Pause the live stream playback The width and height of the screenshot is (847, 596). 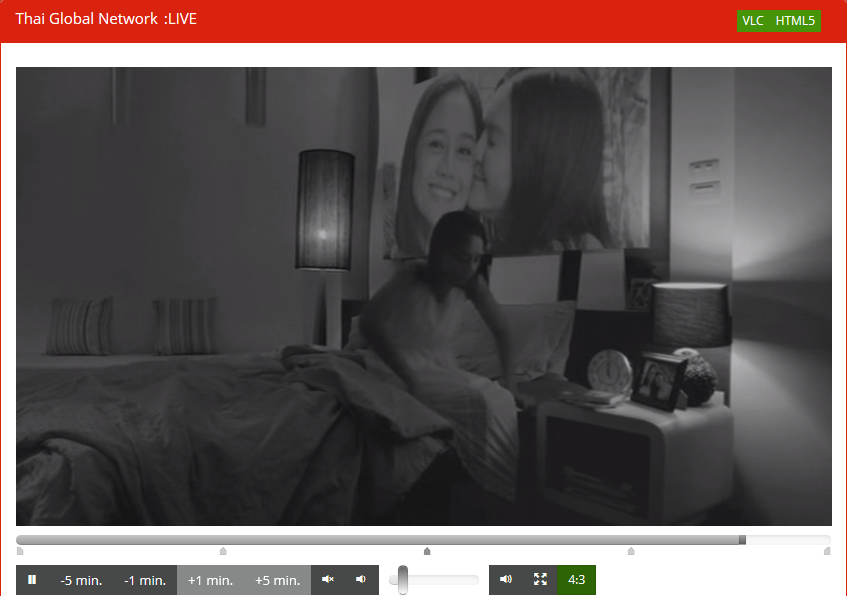click(32, 580)
